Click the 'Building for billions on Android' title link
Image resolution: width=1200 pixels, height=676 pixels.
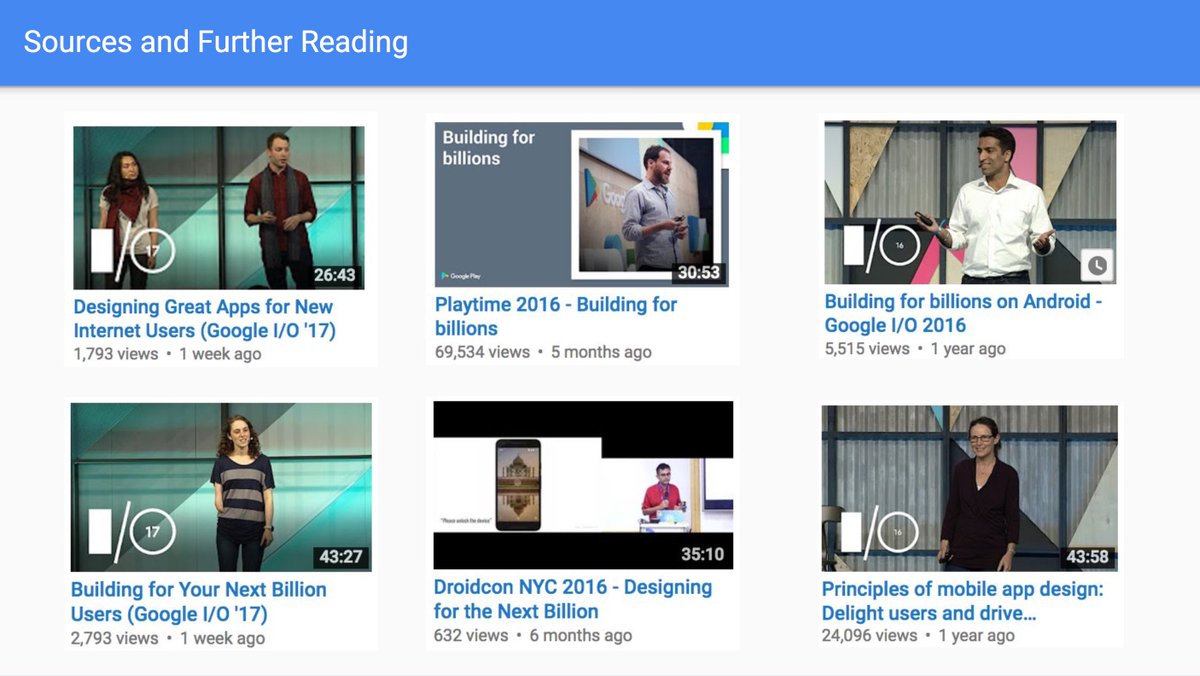point(963,313)
